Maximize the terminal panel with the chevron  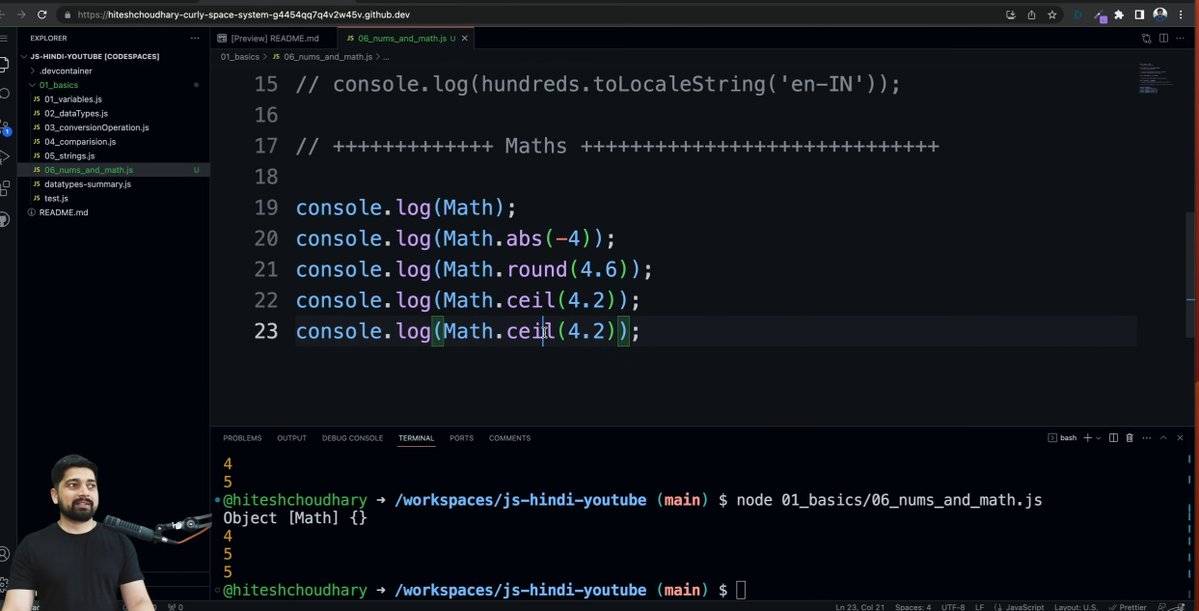(1163, 438)
